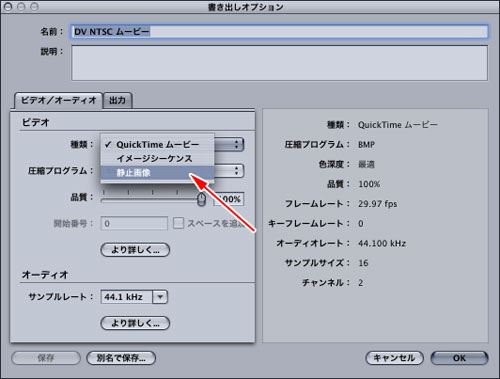Click the 品質 slider handle
Image resolution: width=500 pixels, height=379 pixels.
201,199
